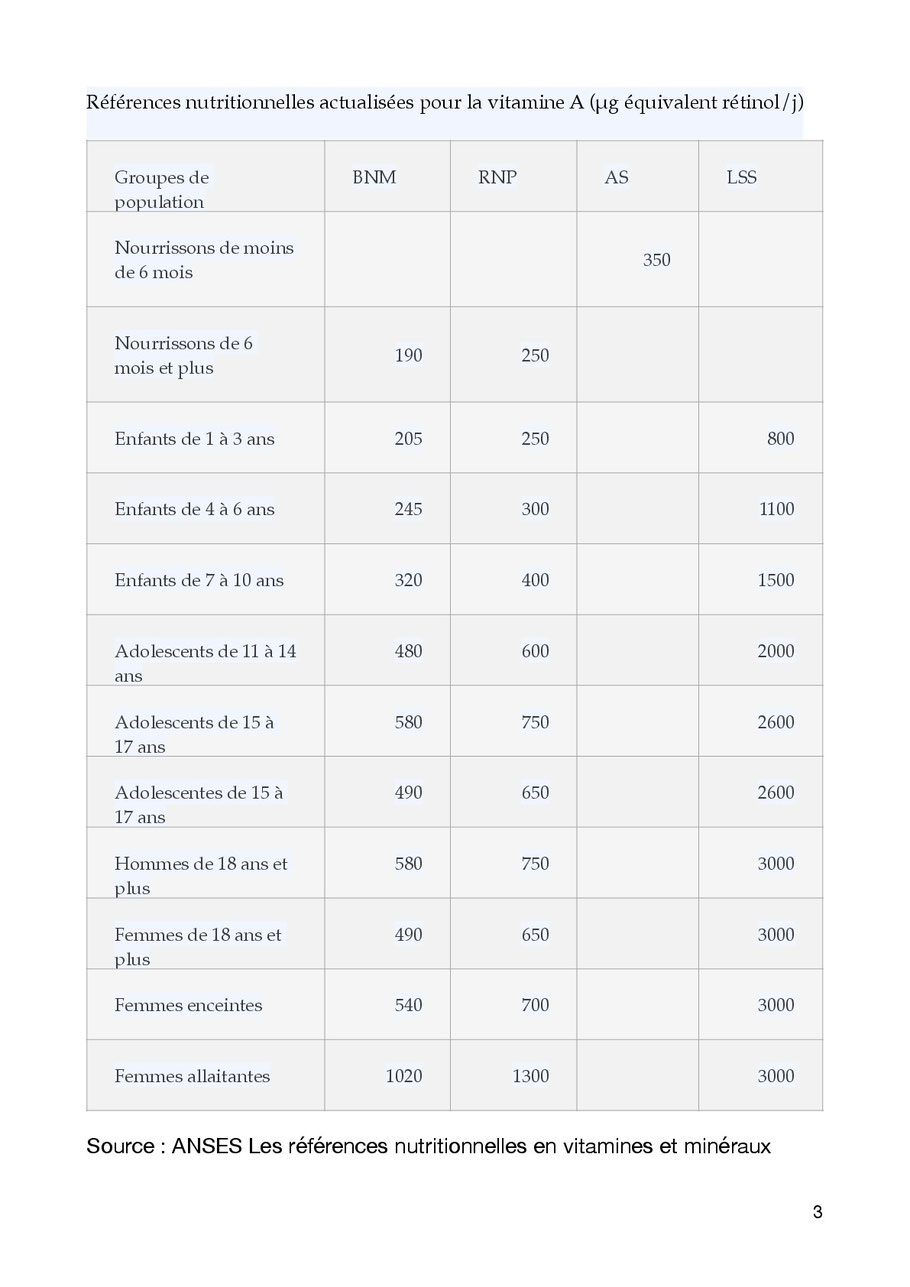
Task: Click the AS column header
Action: 617,177
